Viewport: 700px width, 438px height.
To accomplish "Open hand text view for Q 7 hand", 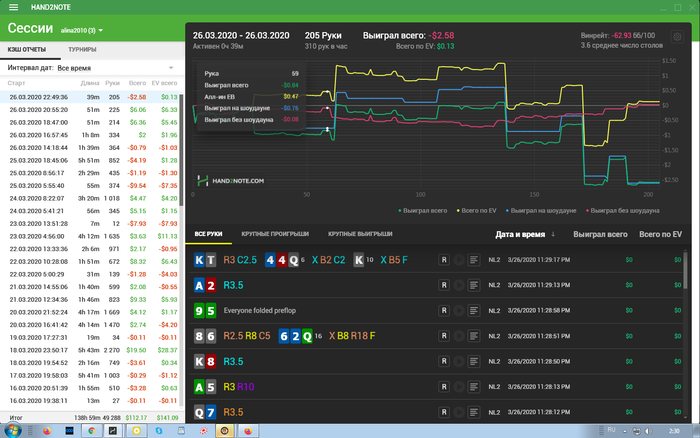I will pyautogui.click(x=474, y=412).
